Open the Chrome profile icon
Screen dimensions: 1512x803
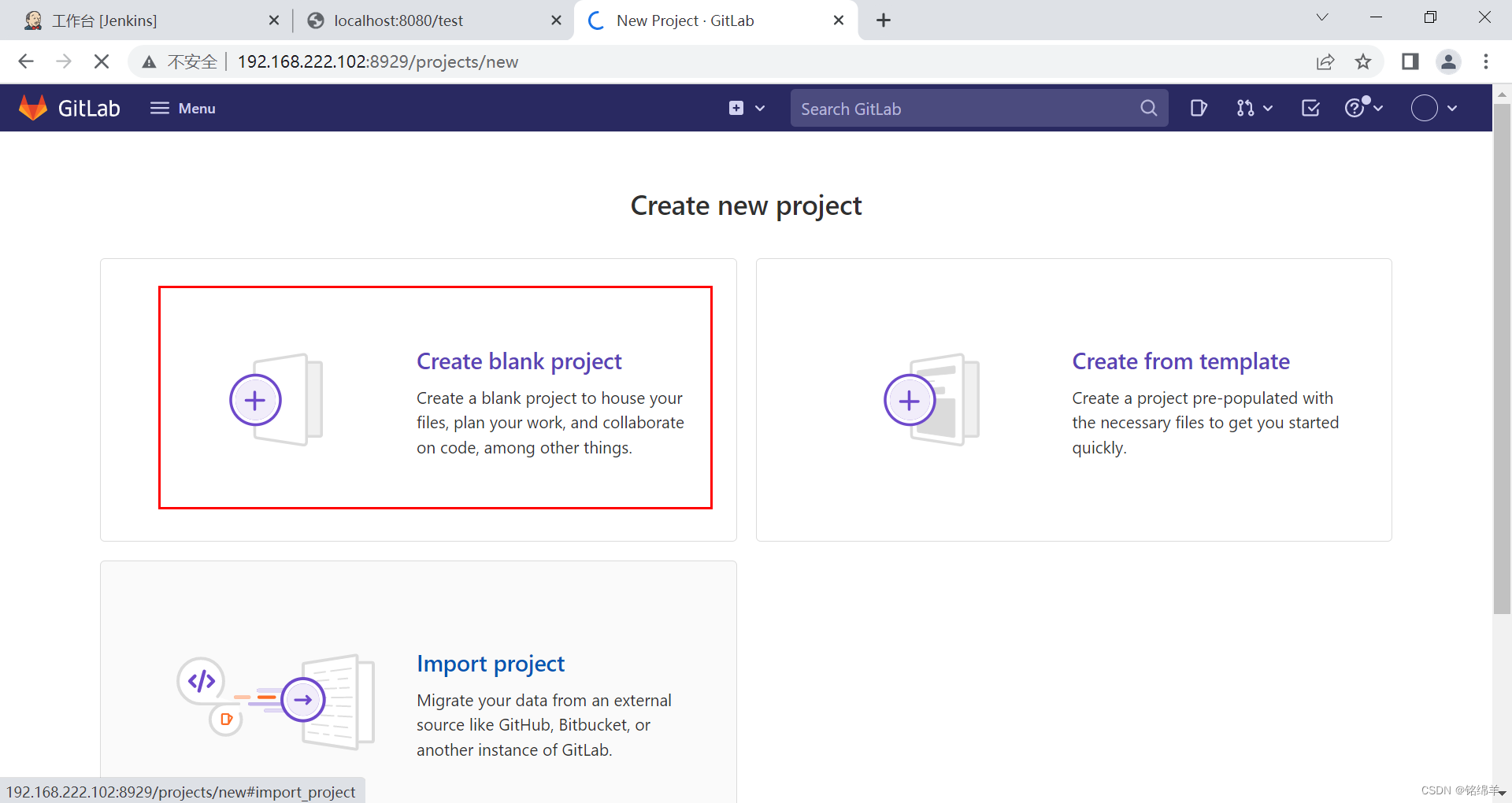(1448, 61)
